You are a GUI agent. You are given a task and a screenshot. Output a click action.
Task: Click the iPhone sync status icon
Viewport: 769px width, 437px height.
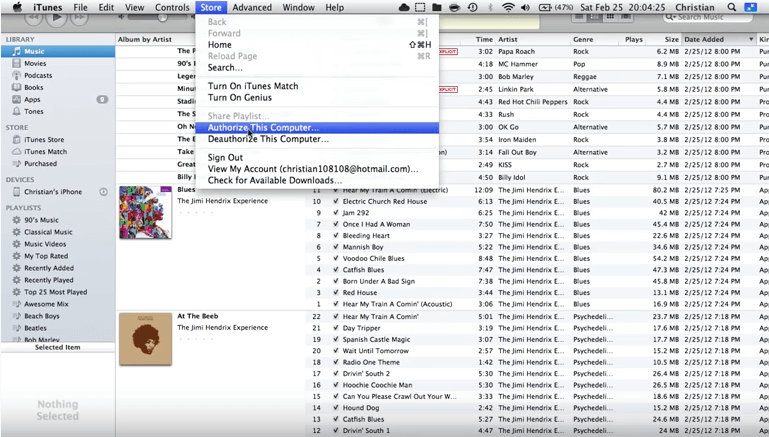pyautogui.click(x=103, y=192)
